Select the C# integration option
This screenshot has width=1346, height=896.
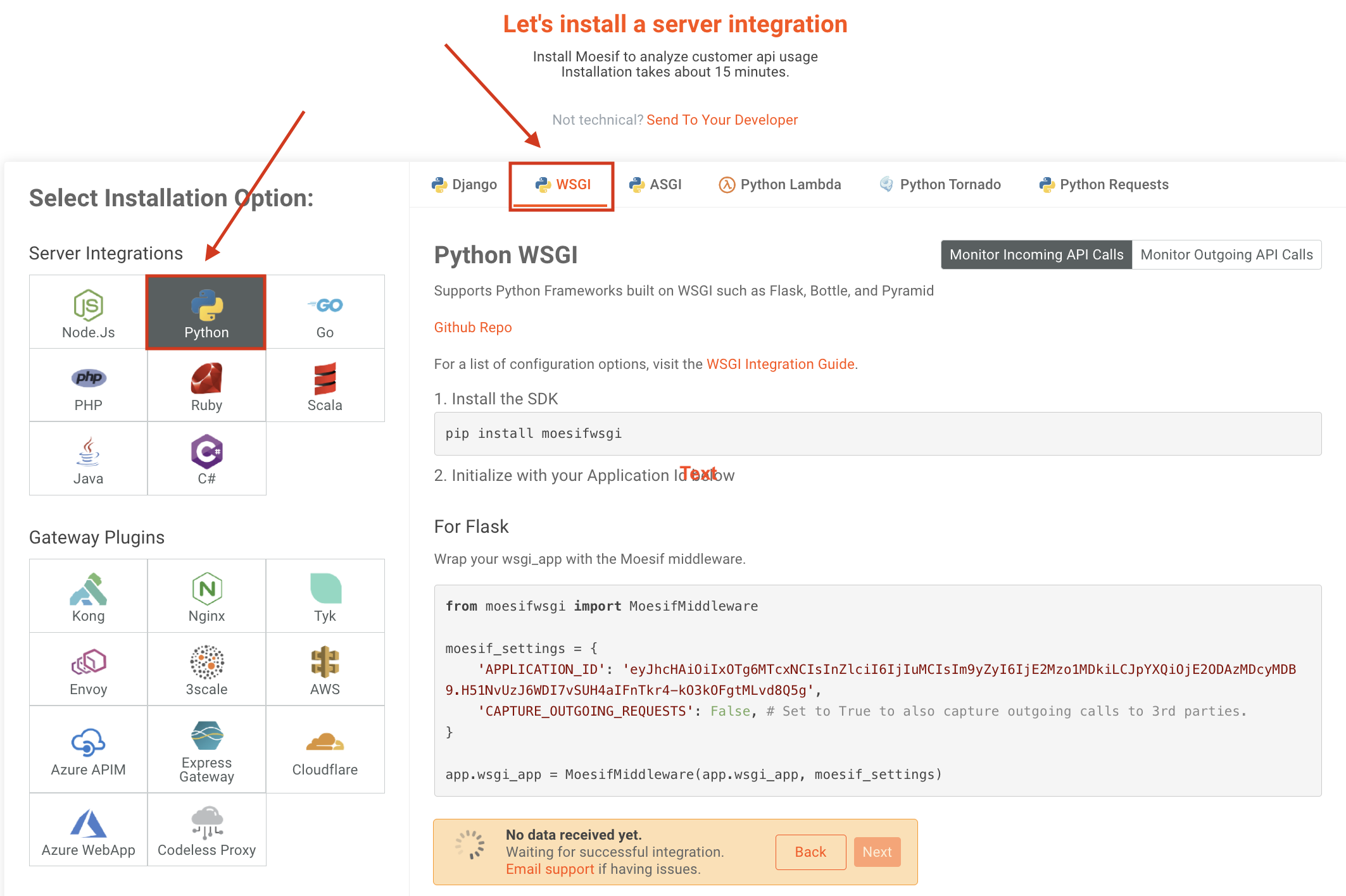206,458
